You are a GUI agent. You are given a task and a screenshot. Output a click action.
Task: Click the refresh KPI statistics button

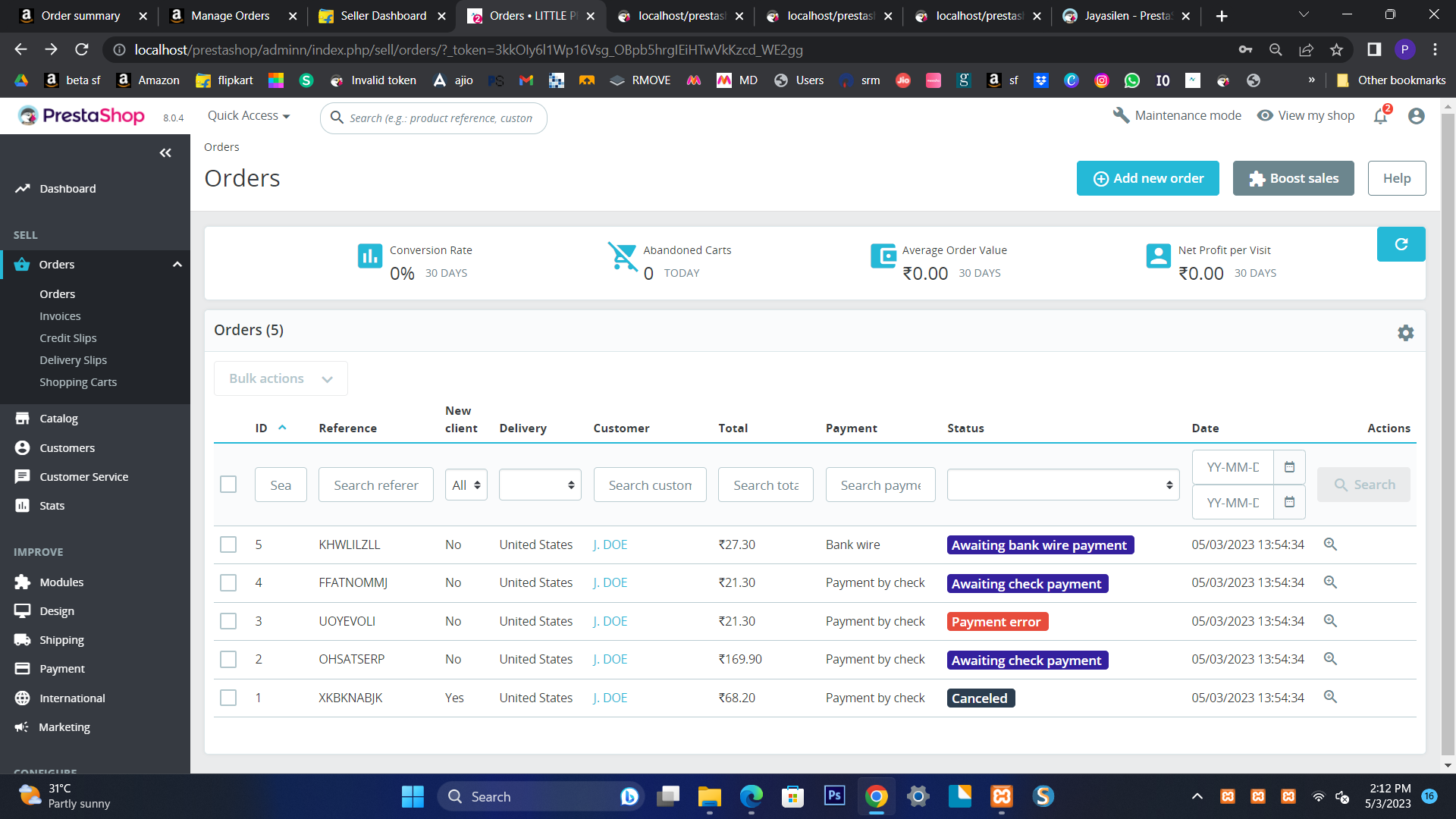[x=1401, y=244]
